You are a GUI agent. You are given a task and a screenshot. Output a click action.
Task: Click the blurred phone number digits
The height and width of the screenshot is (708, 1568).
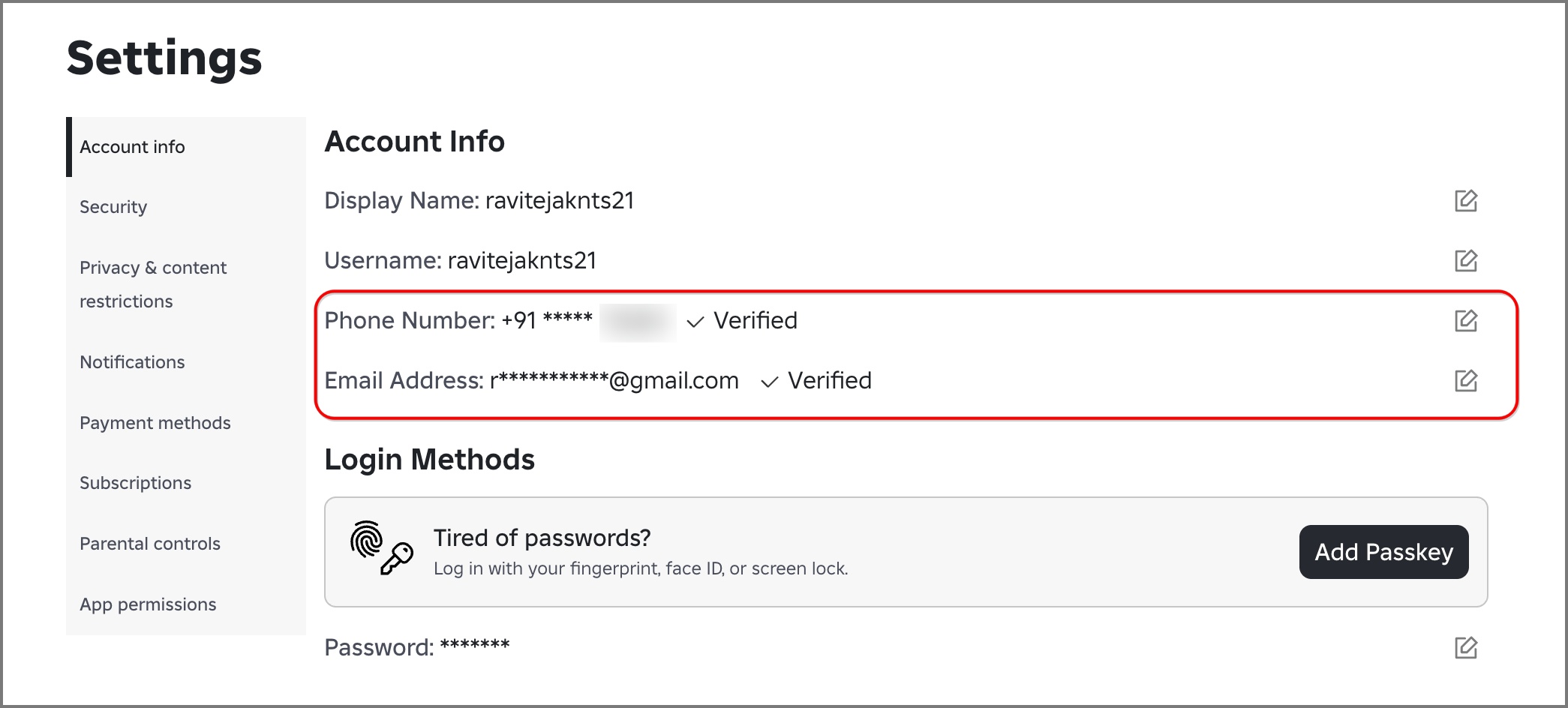638,322
